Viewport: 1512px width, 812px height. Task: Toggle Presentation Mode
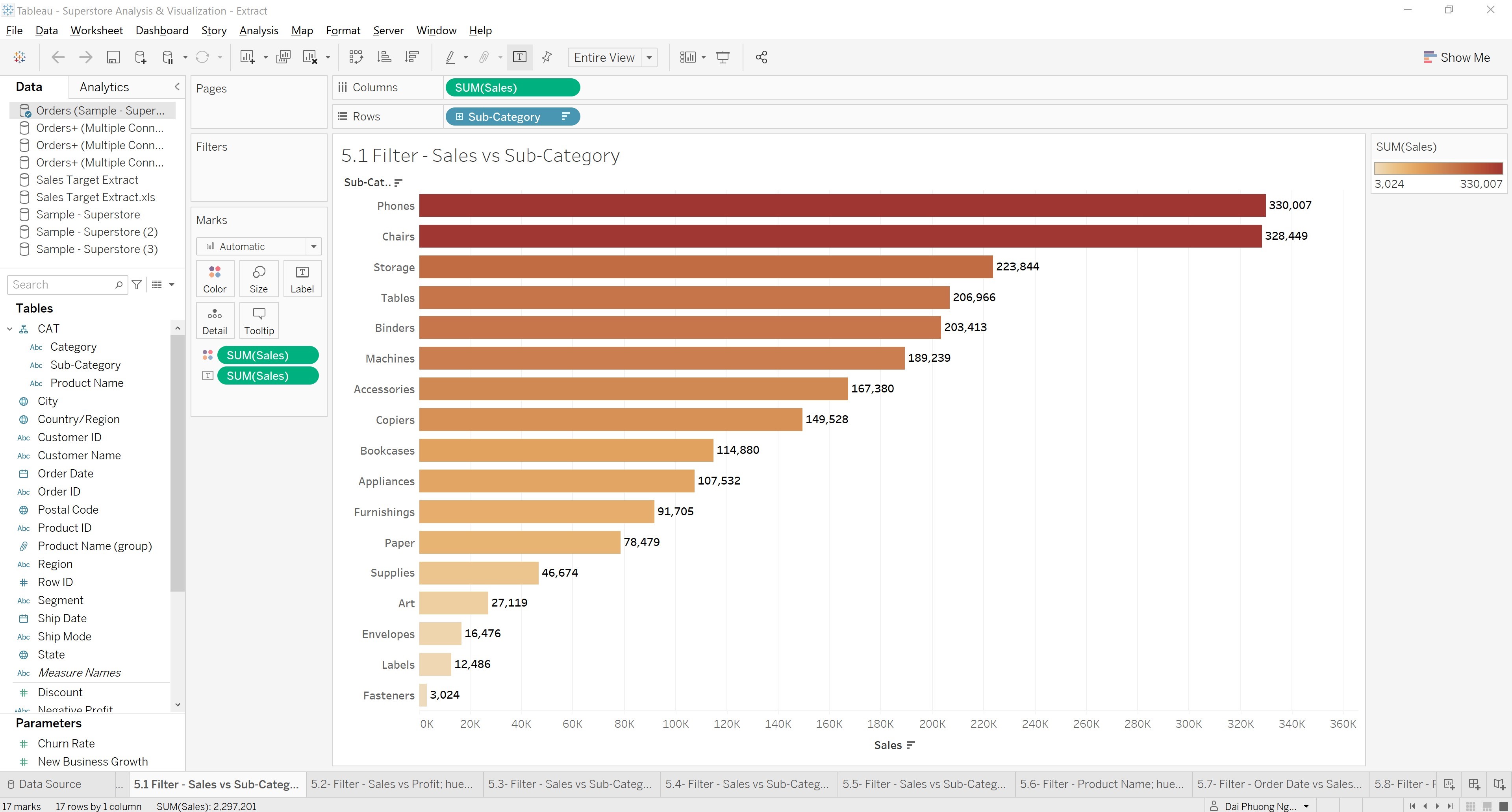(723, 57)
